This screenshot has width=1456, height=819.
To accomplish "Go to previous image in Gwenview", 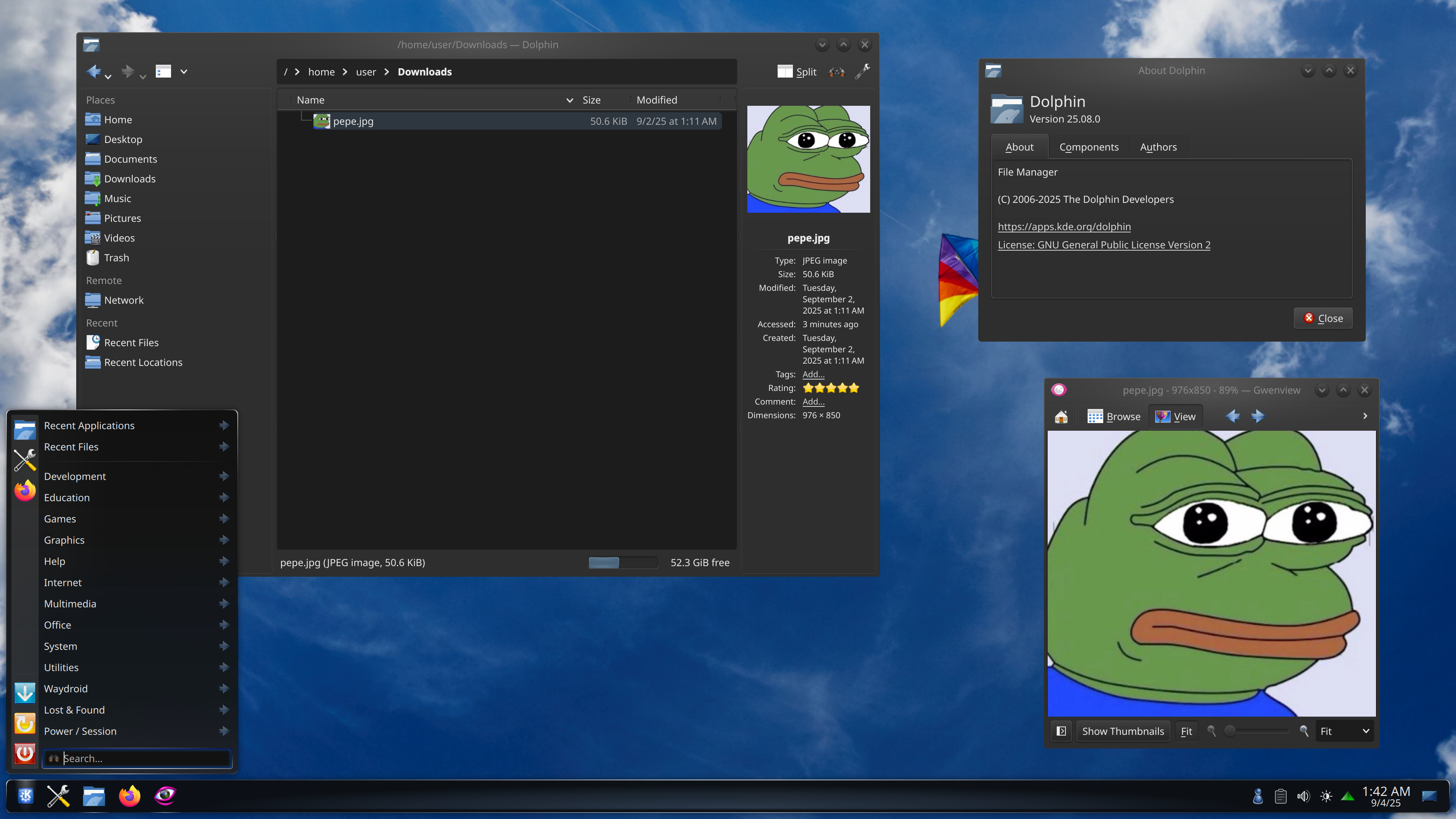I will point(1233,417).
